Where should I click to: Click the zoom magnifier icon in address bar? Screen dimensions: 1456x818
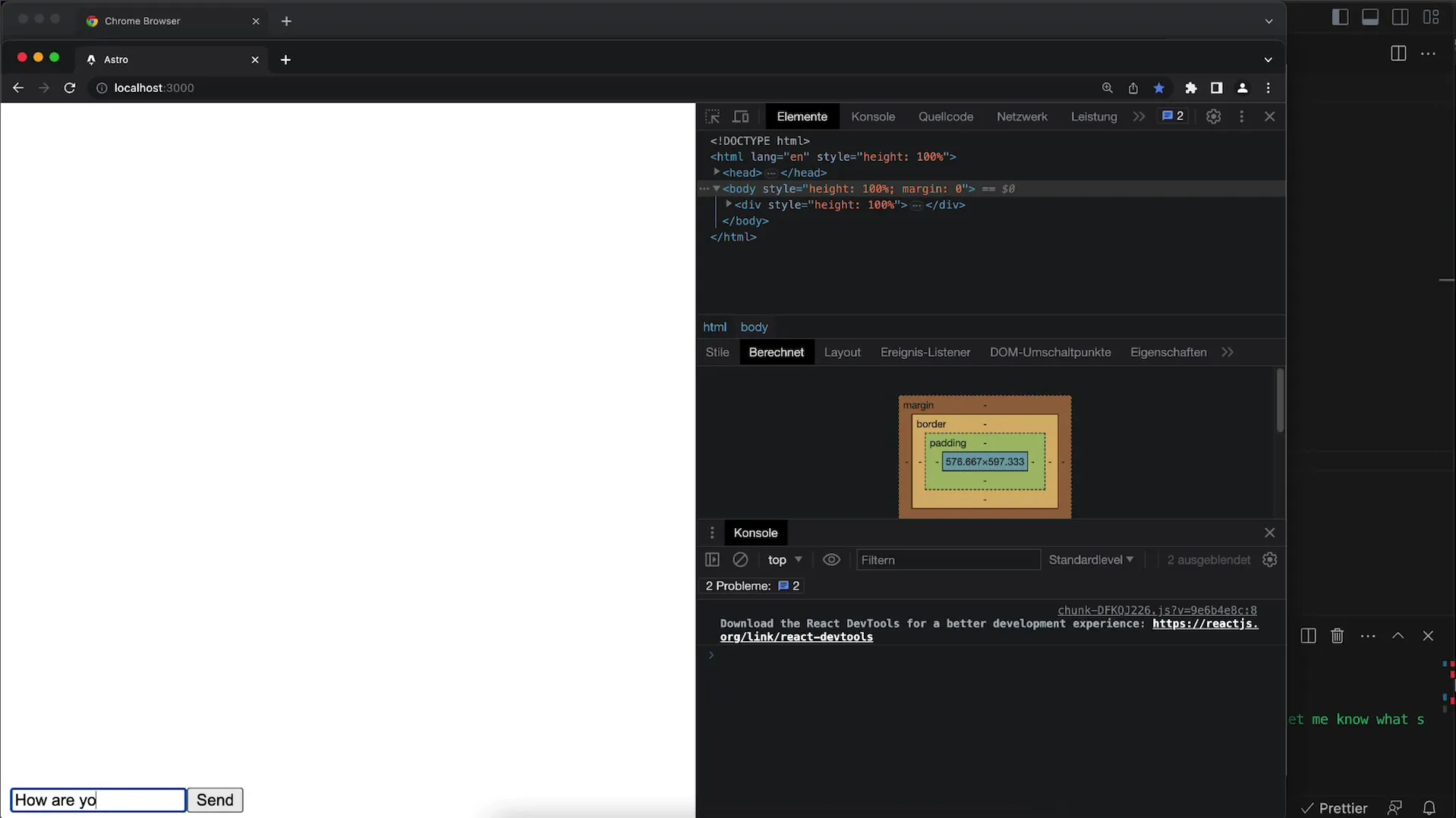[x=1108, y=88]
